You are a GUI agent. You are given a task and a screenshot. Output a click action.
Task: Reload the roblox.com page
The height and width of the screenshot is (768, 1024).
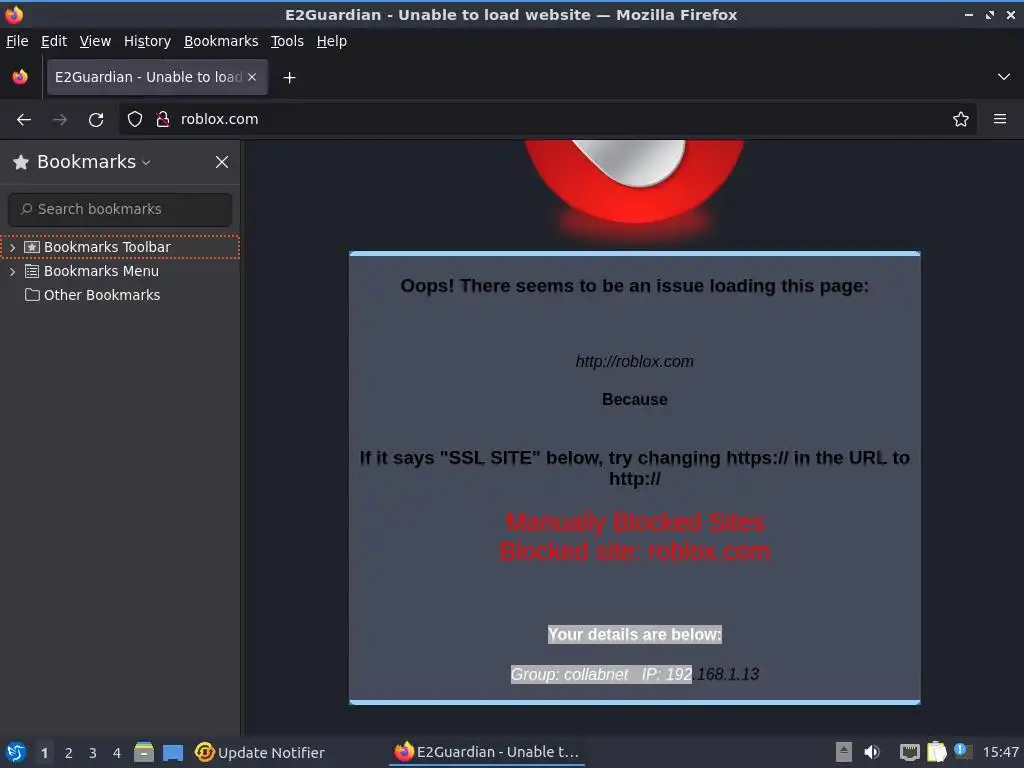coord(96,120)
